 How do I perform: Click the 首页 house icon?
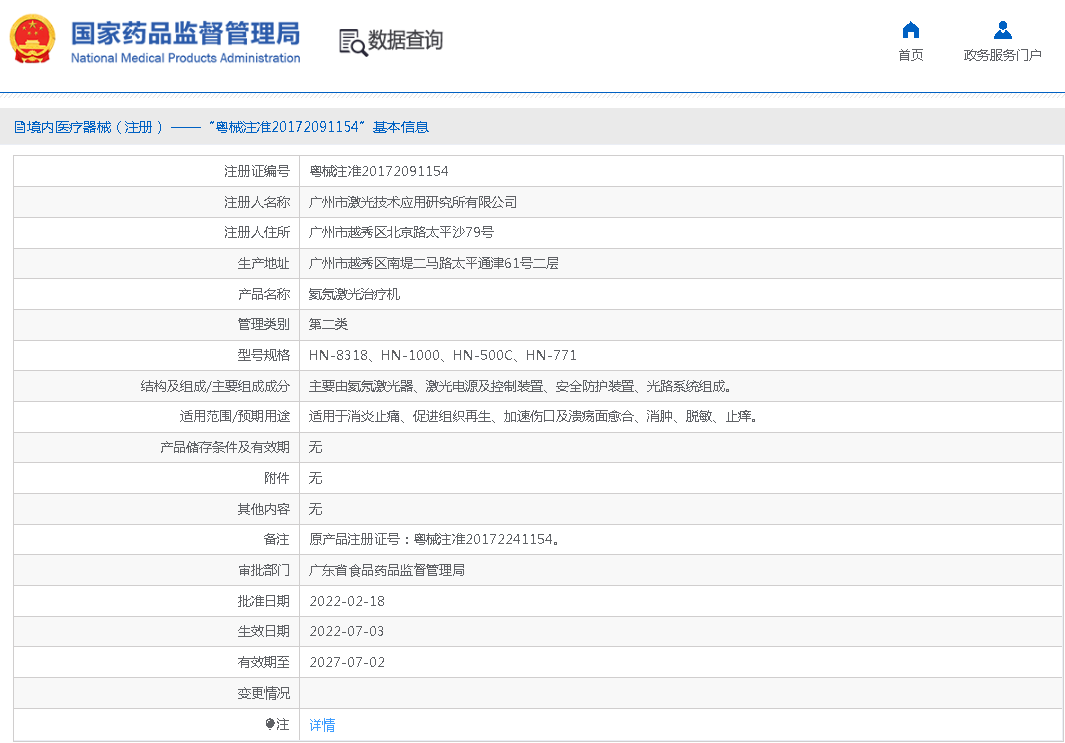point(910,30)
